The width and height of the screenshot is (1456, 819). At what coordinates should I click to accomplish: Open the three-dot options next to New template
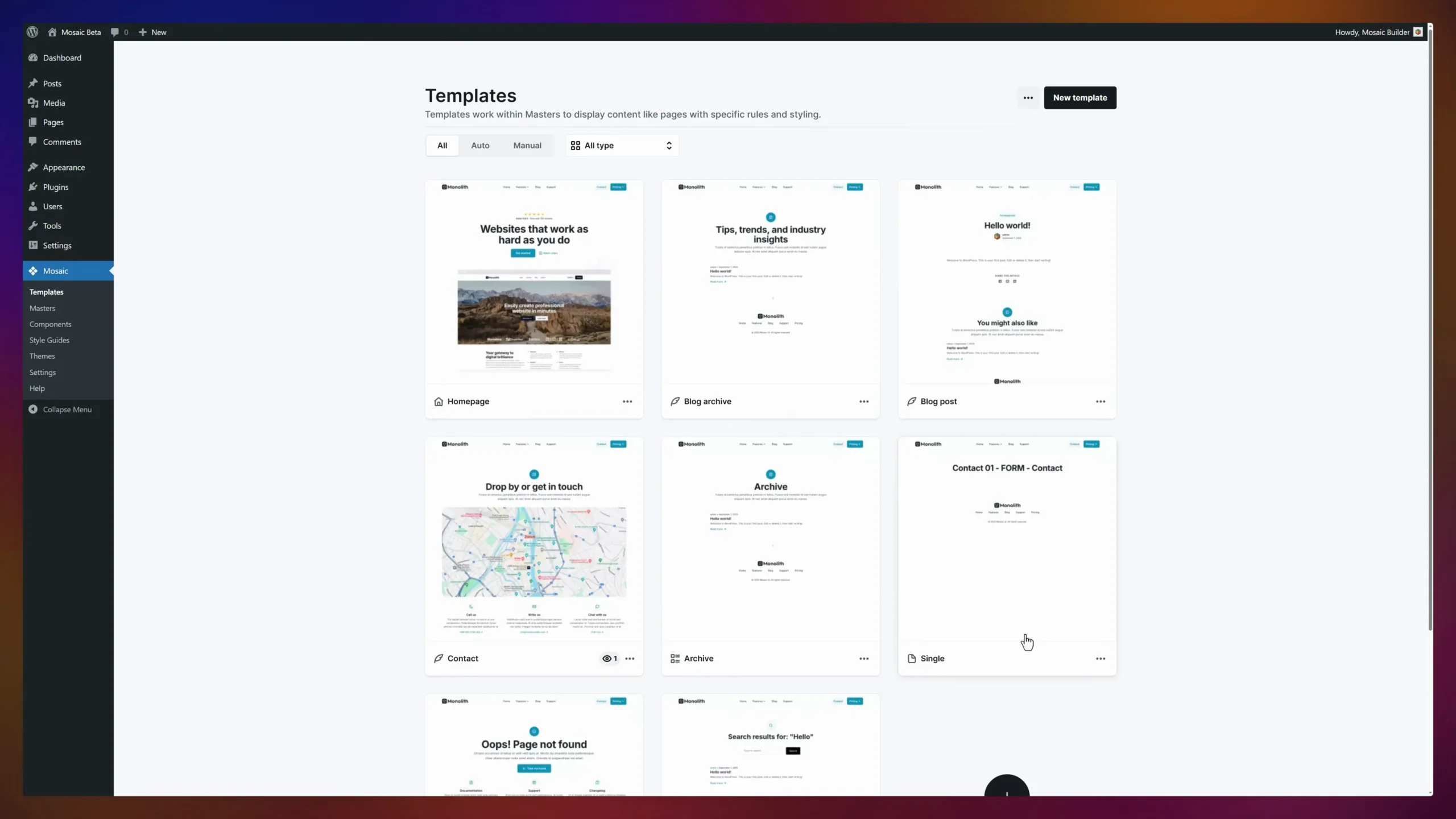[x=1028, y=98]
